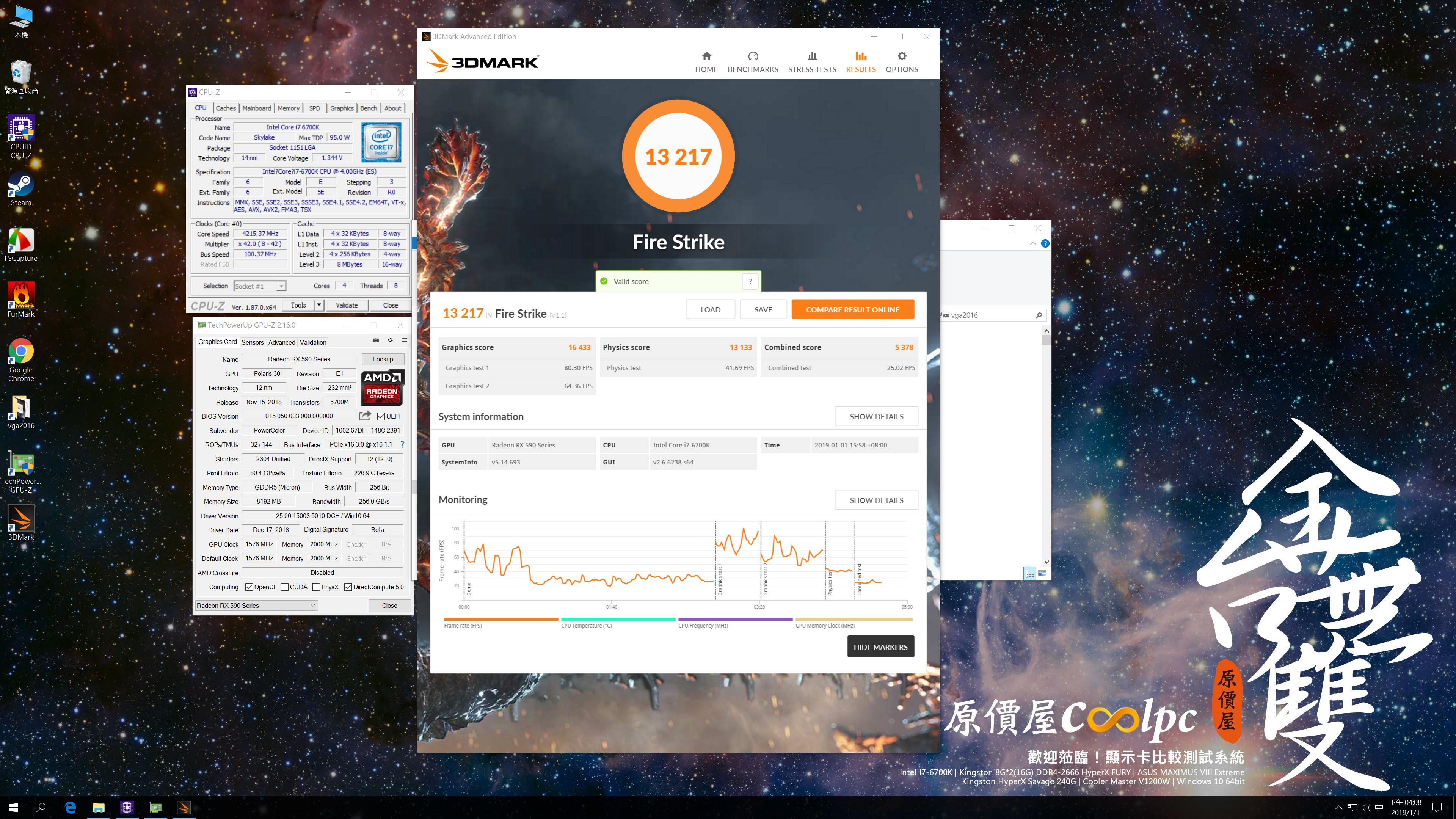Switch to the Advanced tab in GPU-Z
The height and width of the screenshot is (819, 1456).
click(x=281, y=342)
